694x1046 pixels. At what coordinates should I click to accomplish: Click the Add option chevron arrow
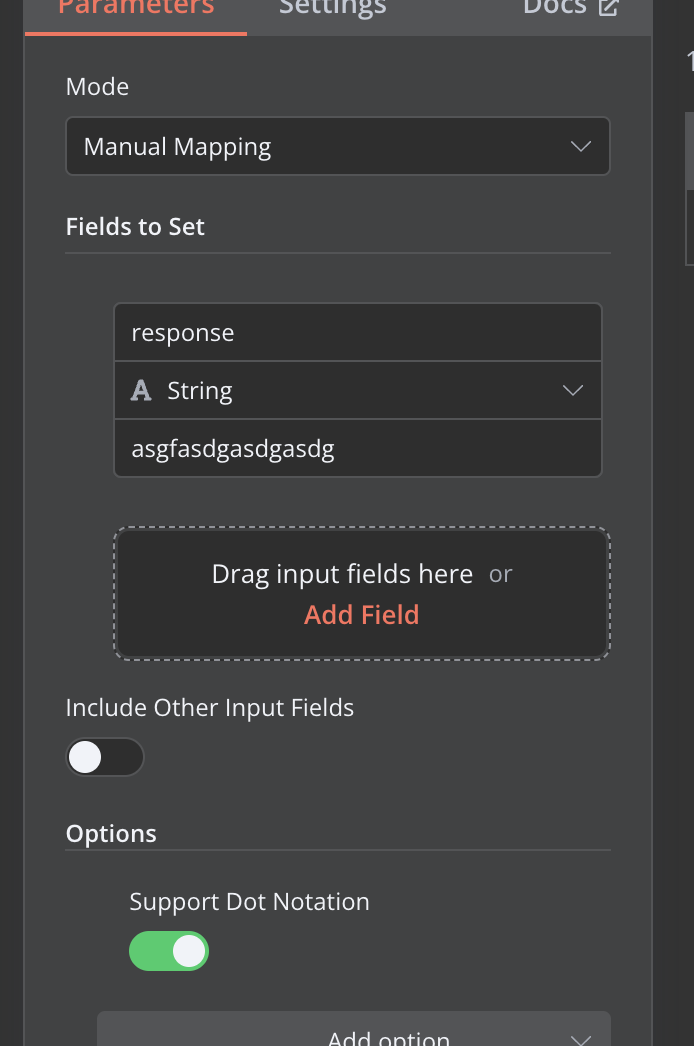(x=581, y=1038)
